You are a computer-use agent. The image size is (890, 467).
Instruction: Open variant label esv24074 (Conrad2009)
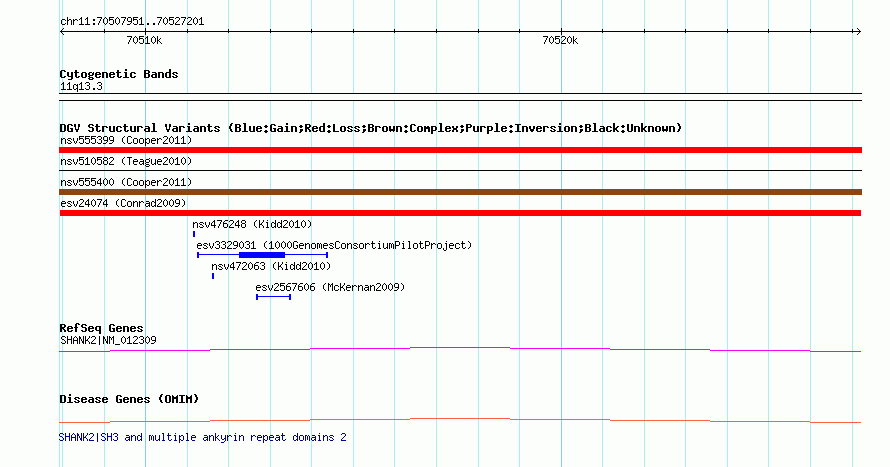(x=123, y=203)
